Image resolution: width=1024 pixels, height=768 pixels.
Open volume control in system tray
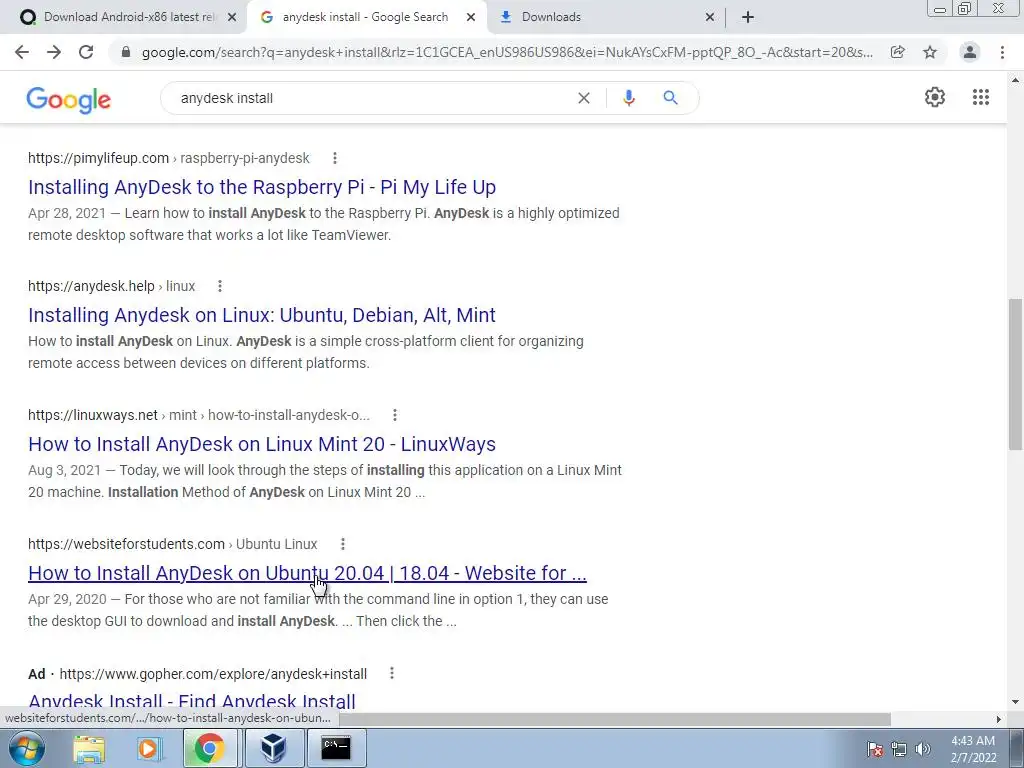(x=923, y=749)
